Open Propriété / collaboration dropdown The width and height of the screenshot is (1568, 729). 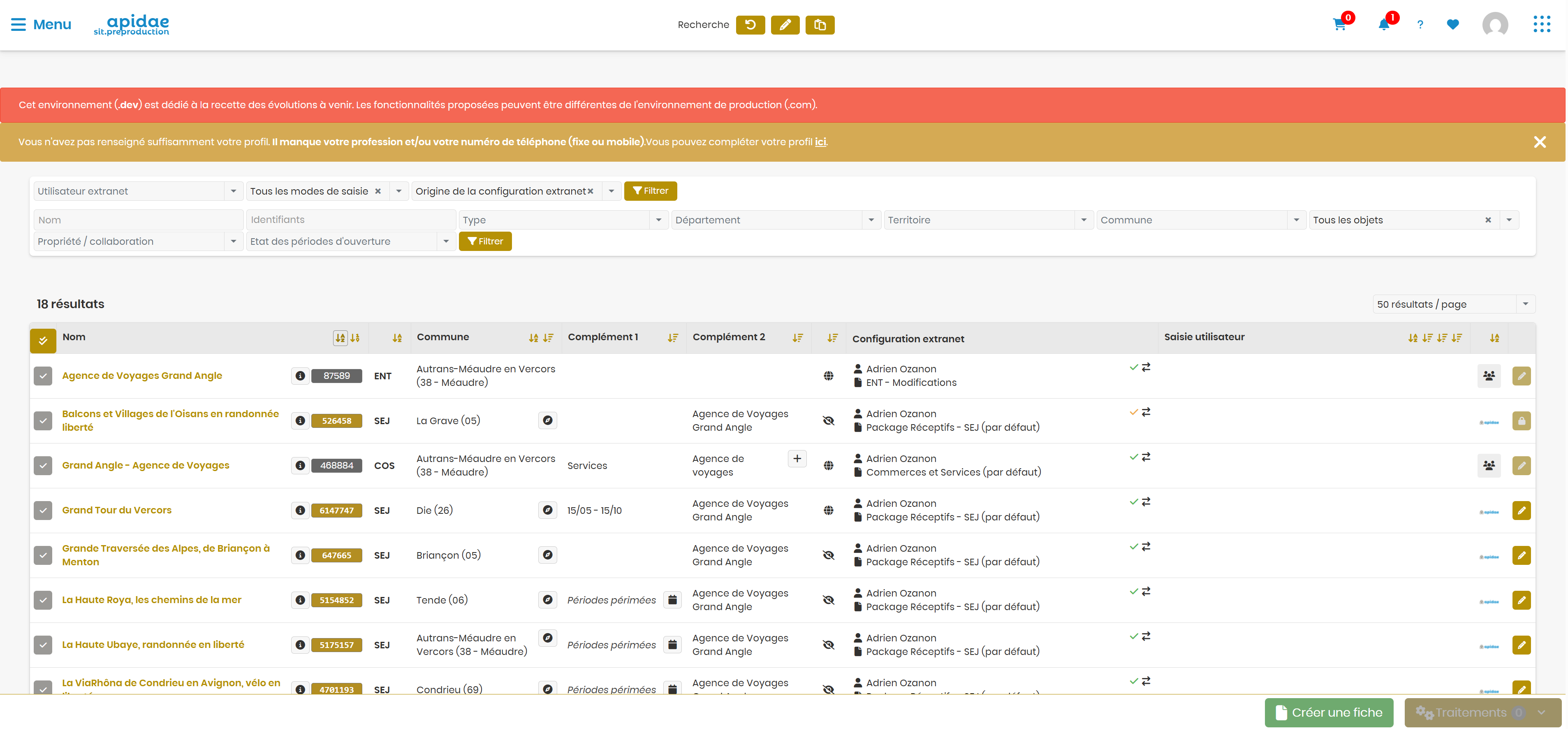tap(138, 241)
